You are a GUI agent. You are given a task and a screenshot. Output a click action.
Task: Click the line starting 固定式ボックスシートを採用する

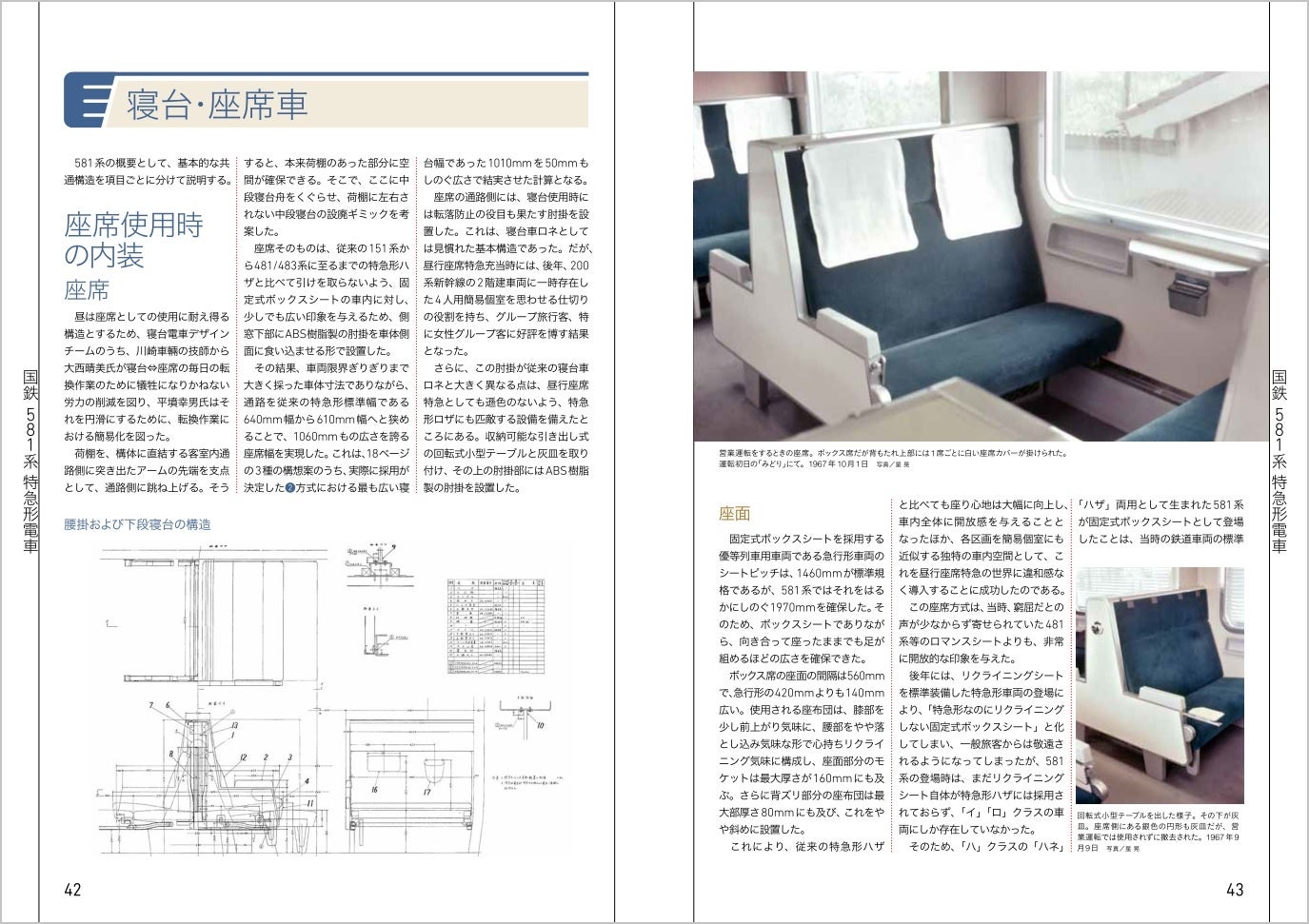click(807, 539)
